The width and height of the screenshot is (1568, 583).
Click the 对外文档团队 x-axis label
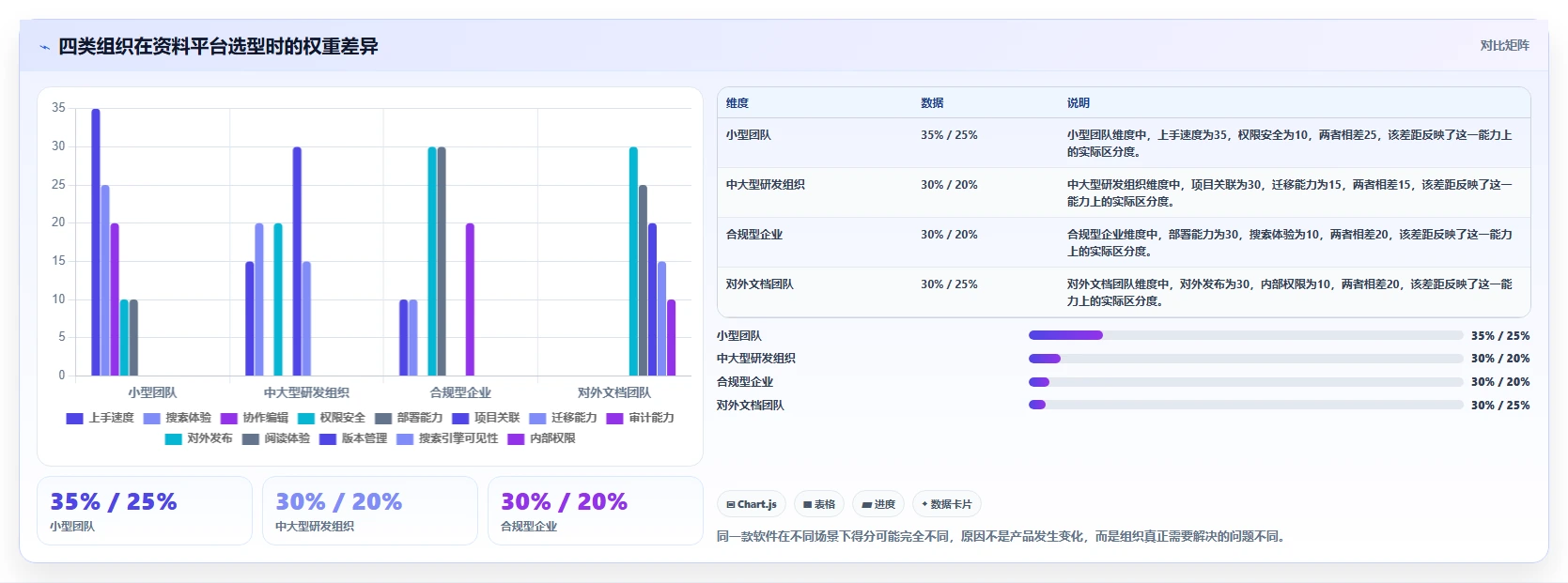click(x=613, y=392)
